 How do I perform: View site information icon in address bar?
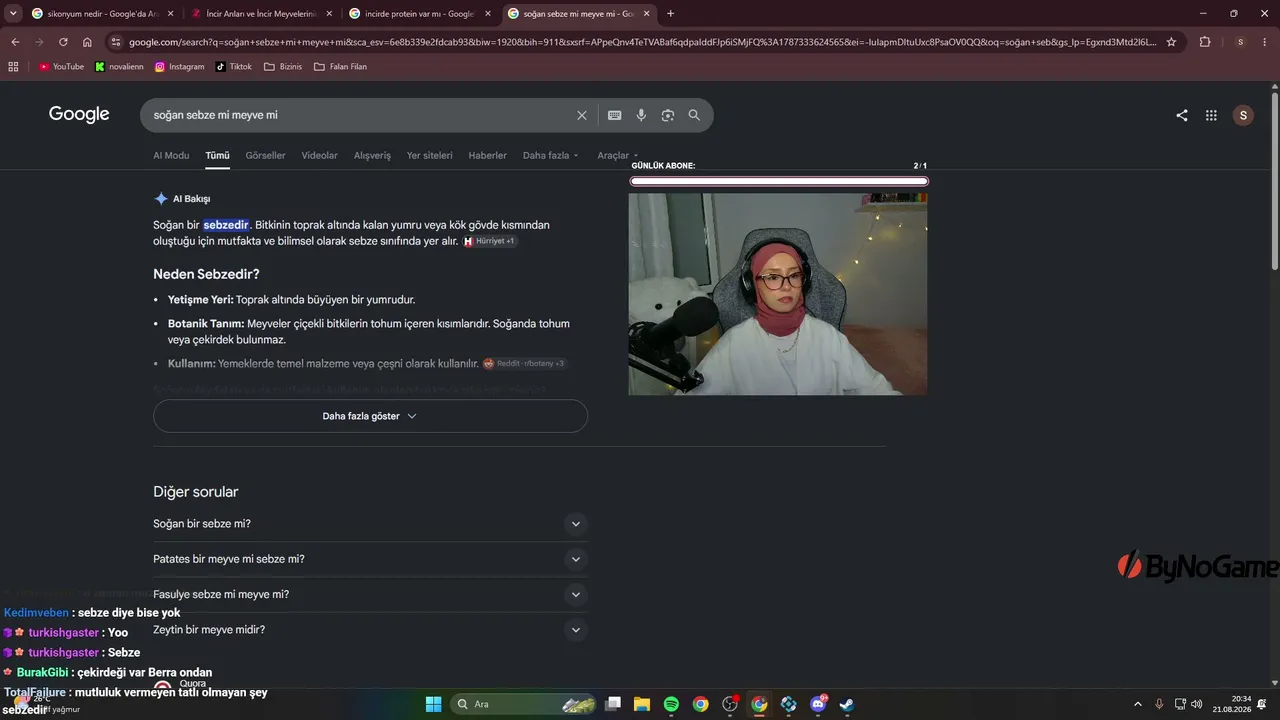pos(116,42)
